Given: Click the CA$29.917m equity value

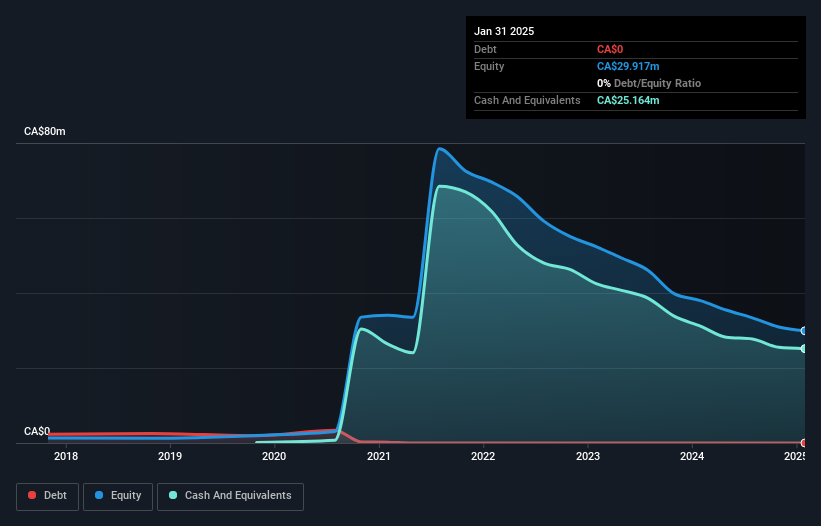Looking at the screenshot, I should 628,66.
